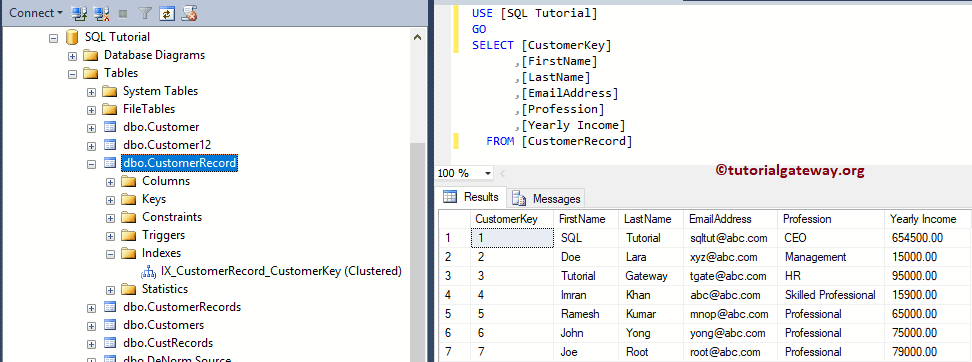Switch to the Results tab

tap(471, 197)
